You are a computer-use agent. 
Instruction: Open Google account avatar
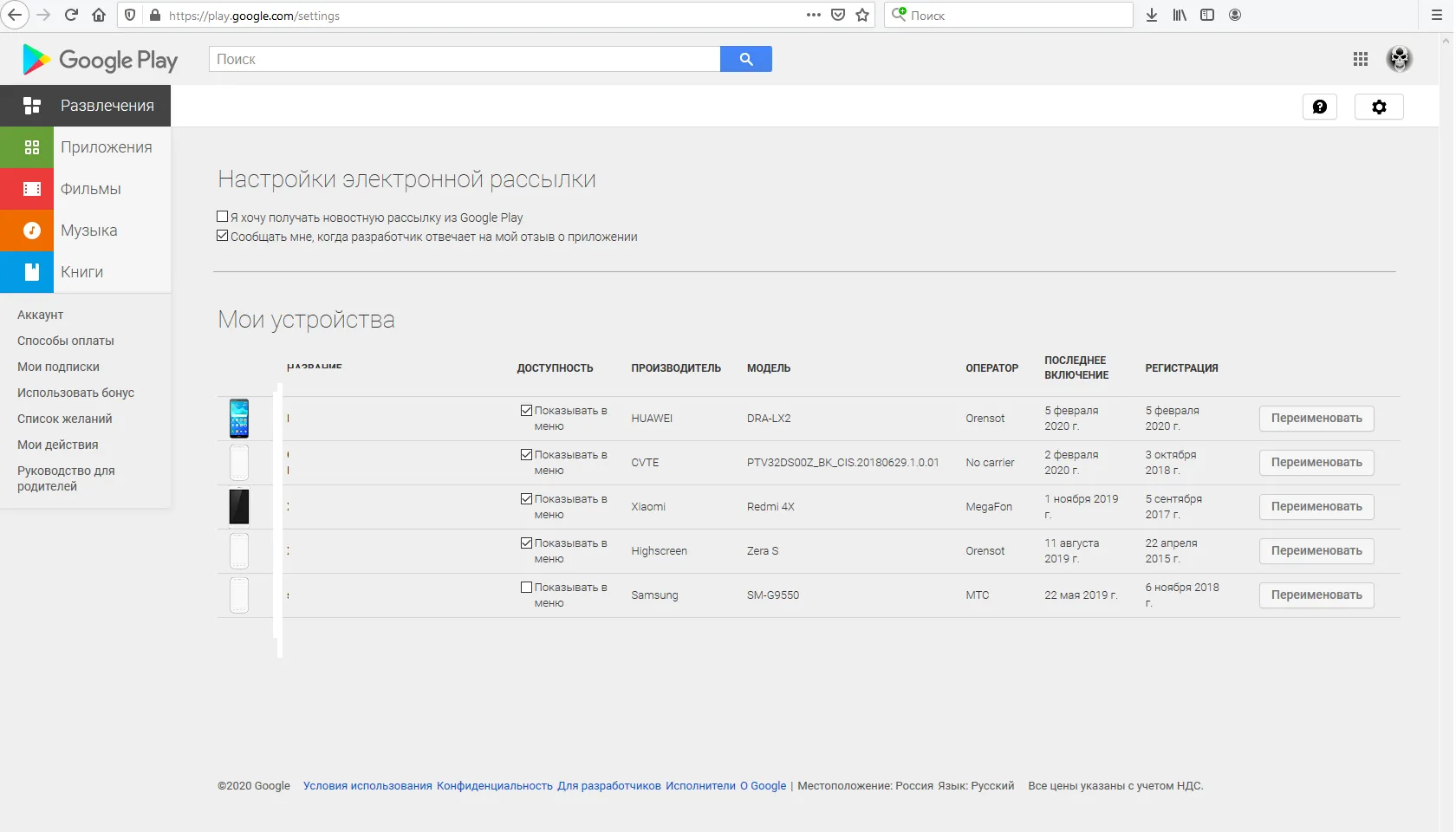click(1400, 59)
